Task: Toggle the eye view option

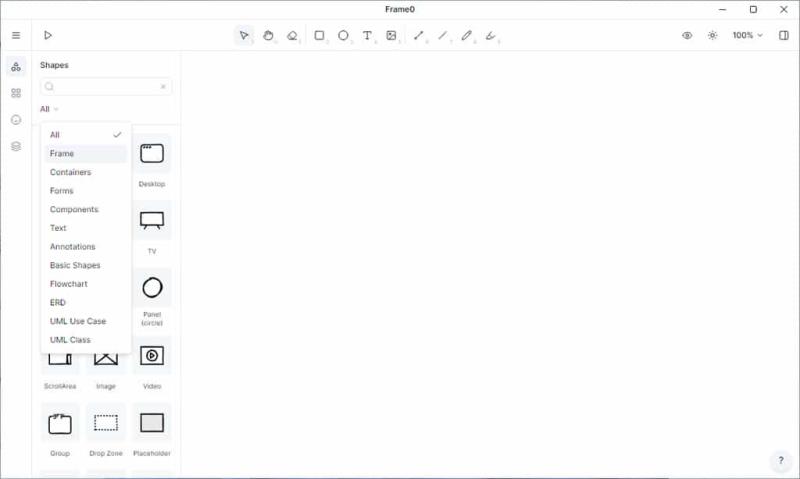Action: coord(687,35)
